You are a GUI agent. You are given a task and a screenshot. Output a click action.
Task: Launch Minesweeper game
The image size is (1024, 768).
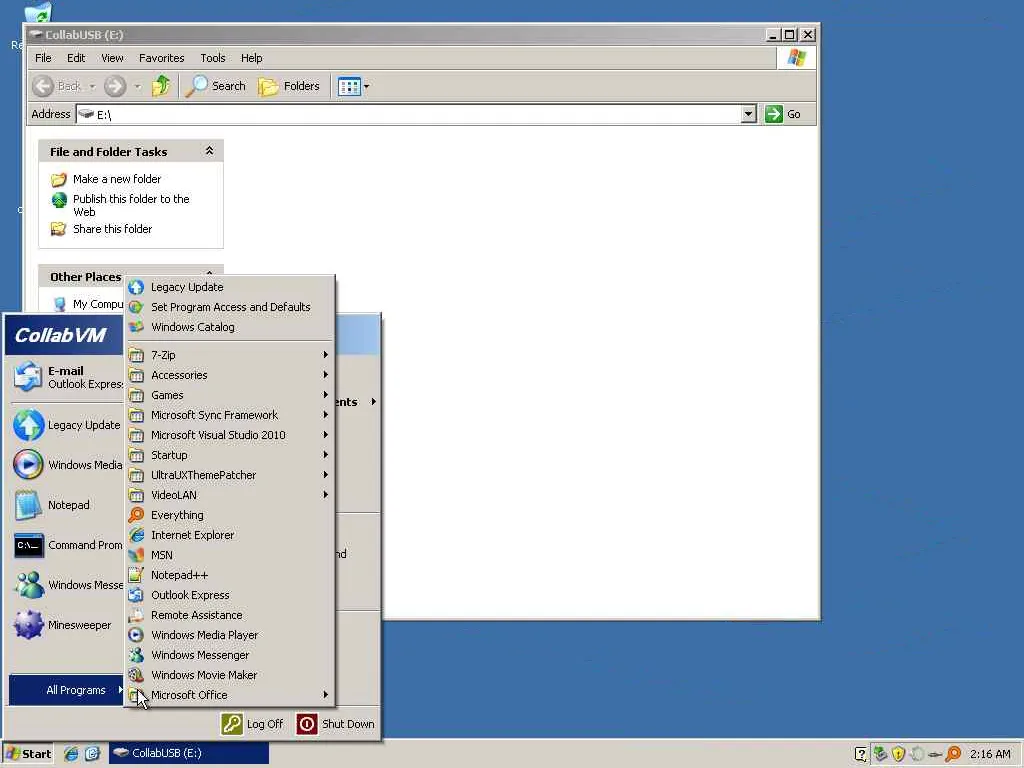[67, 625]
